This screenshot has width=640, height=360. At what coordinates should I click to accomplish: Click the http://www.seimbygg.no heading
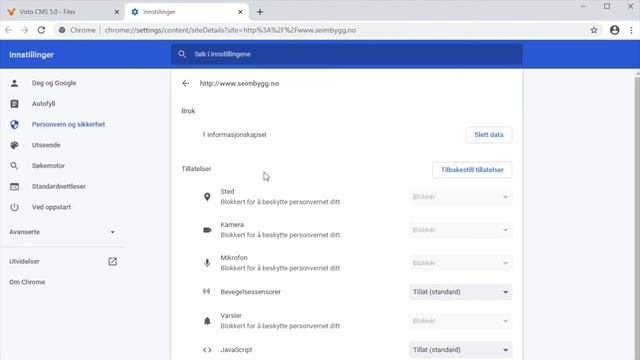coord(239,83)
